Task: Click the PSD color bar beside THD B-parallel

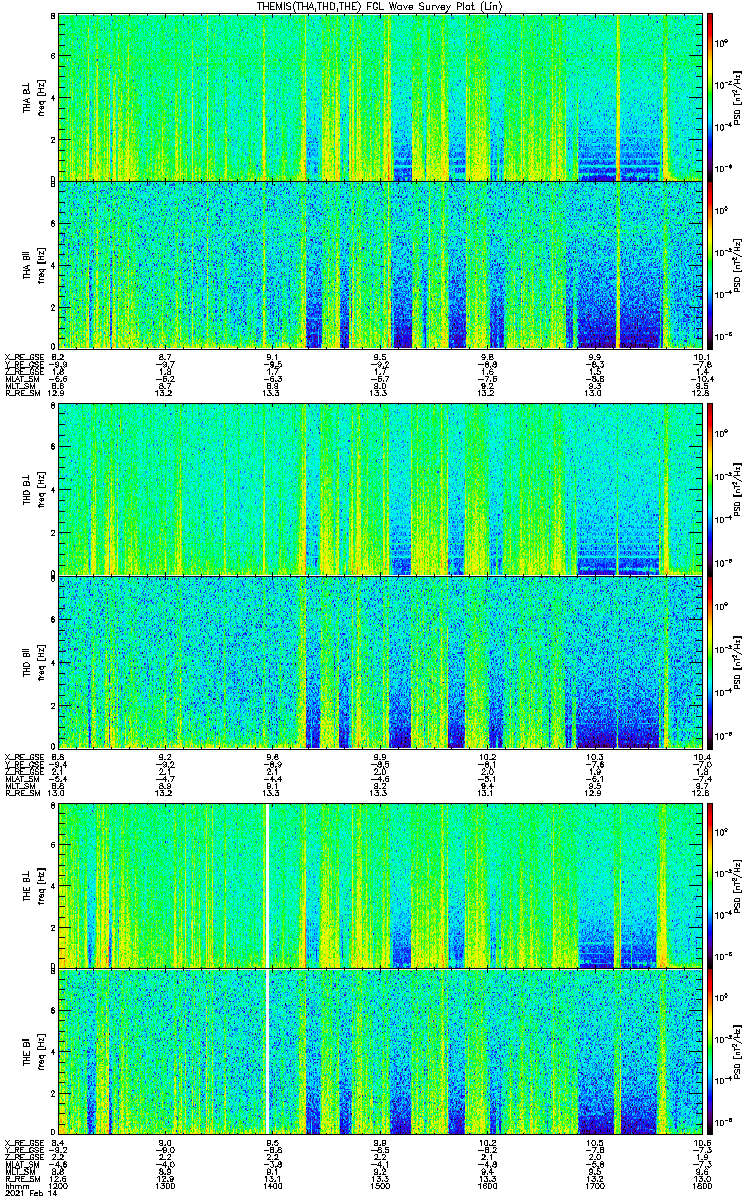Action: click(710, 661)
